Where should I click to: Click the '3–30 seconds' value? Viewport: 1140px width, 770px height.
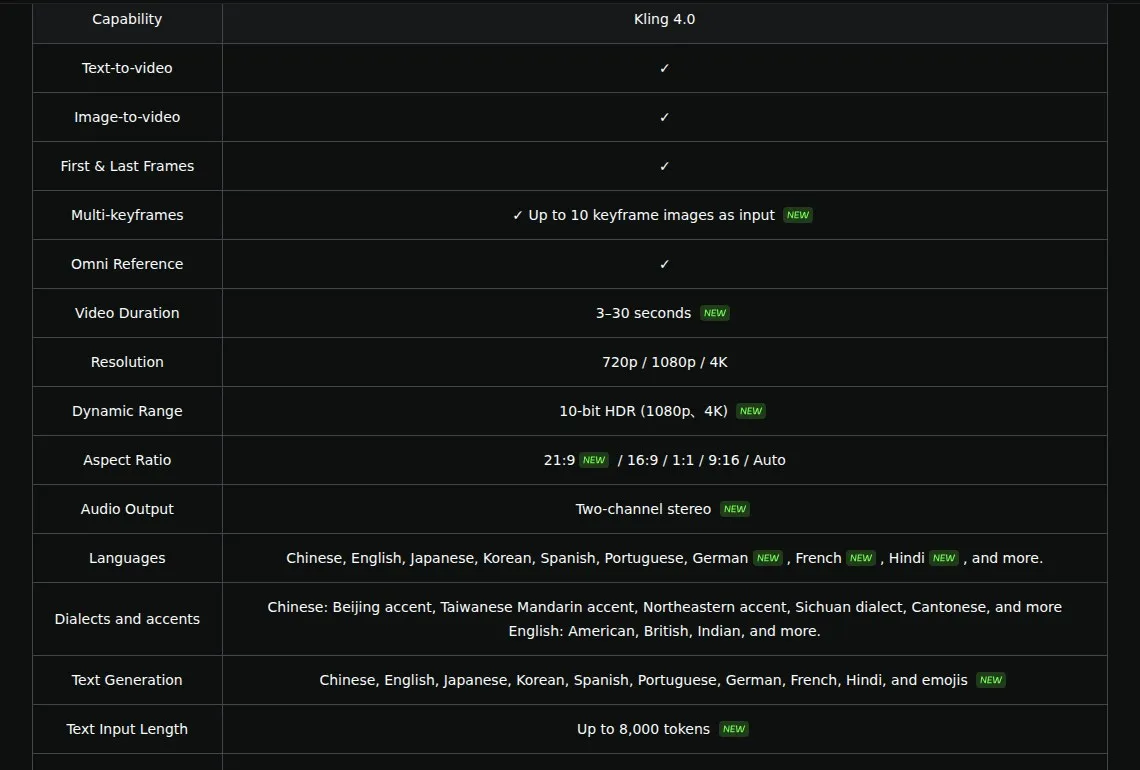point(643,313)
